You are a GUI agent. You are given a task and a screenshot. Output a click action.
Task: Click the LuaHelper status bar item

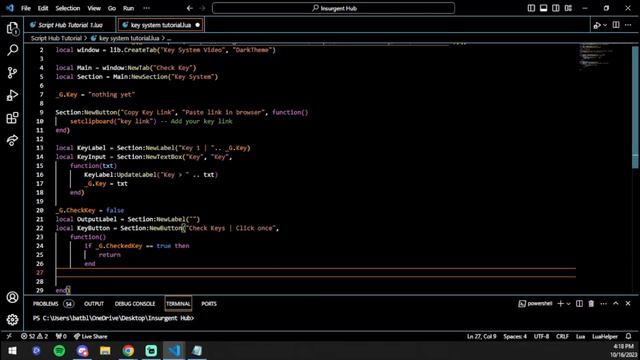click(x=605, y=336)
